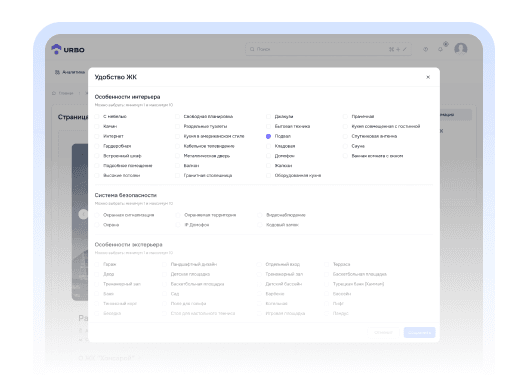Tick the Кладовая checkbox

coord(269,146)
